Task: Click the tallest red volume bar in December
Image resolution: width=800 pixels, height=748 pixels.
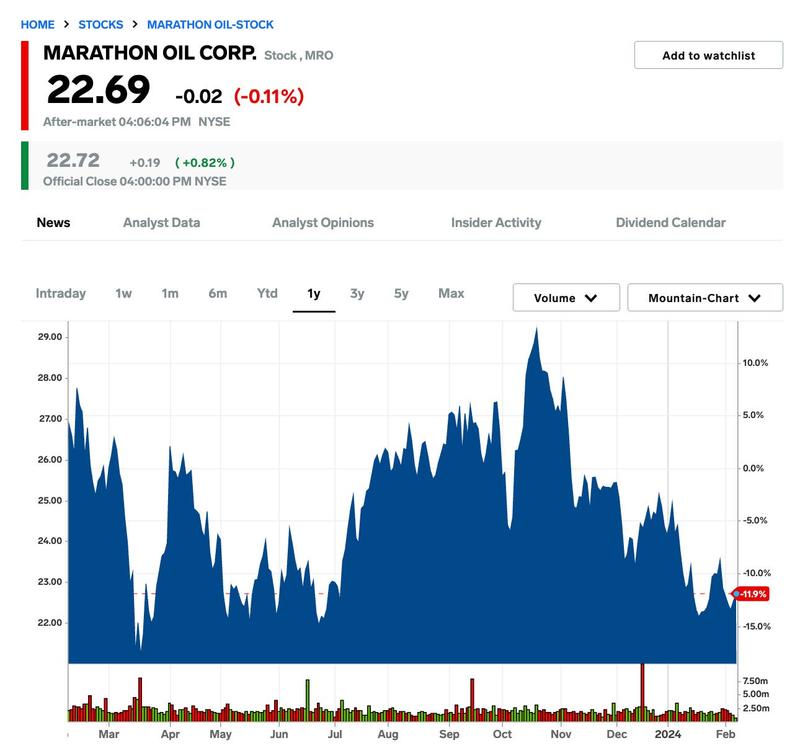Action: coord(642,692)
